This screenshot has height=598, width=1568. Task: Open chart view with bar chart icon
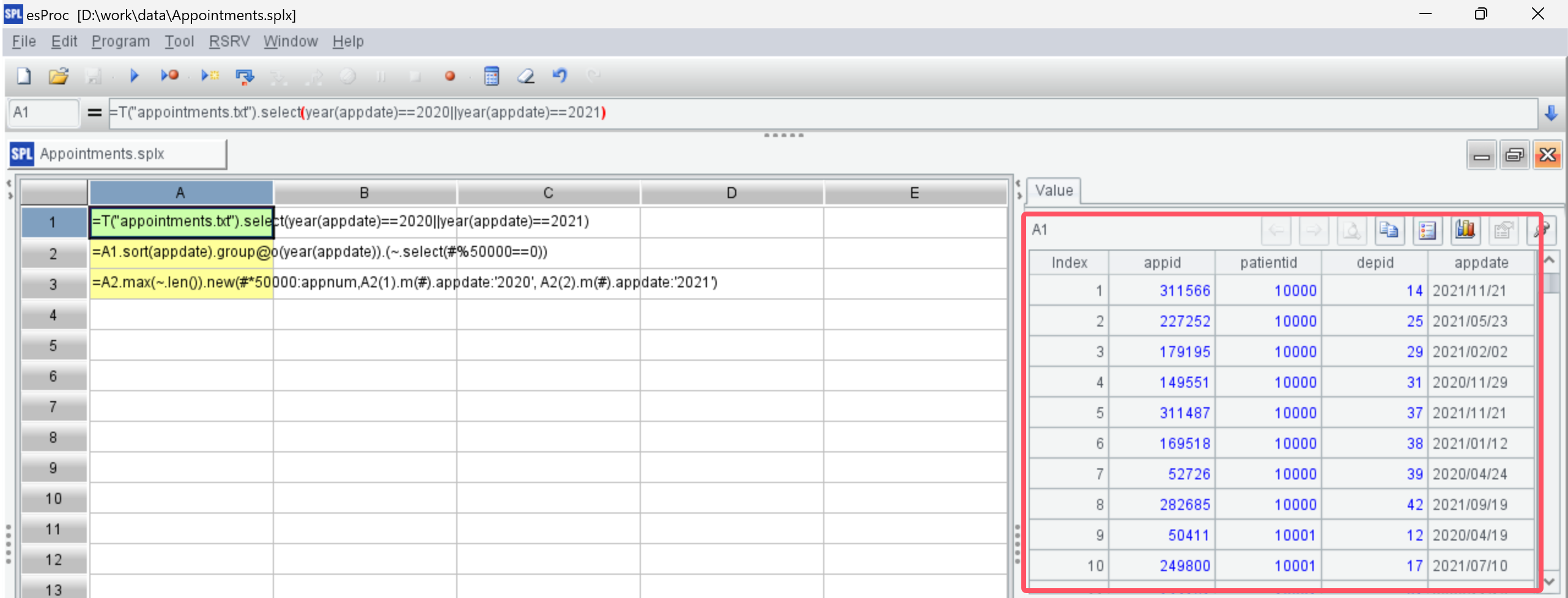[1465, 230]
